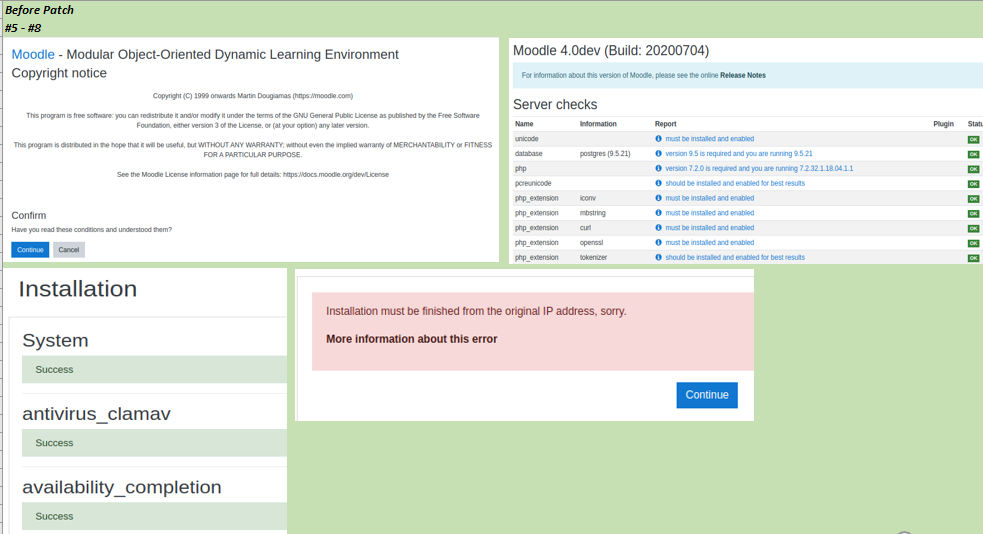Click OK status badge for database row
Viewport: 983px width, 534px height.
coord(973,154)
